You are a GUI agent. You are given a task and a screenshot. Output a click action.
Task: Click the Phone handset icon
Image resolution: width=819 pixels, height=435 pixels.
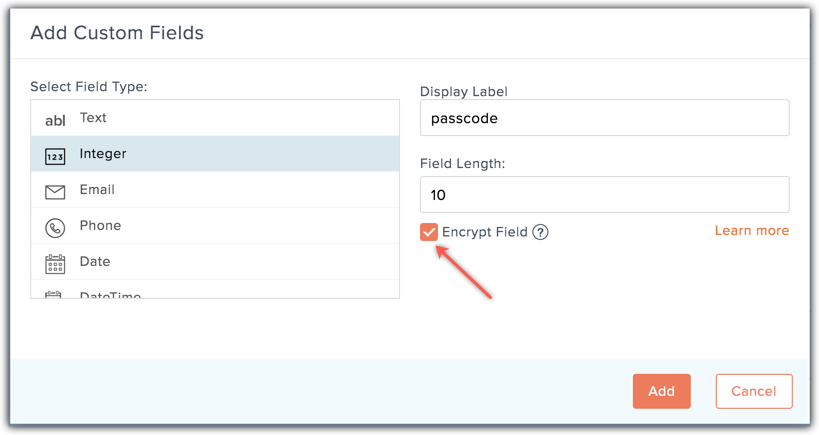click(x=55, y=228)
